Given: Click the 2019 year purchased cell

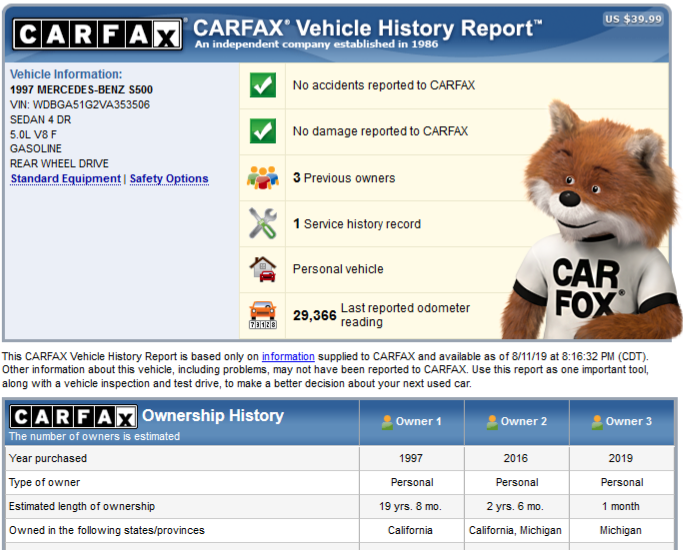Looking at the screenshot, I should coord(621,458).
